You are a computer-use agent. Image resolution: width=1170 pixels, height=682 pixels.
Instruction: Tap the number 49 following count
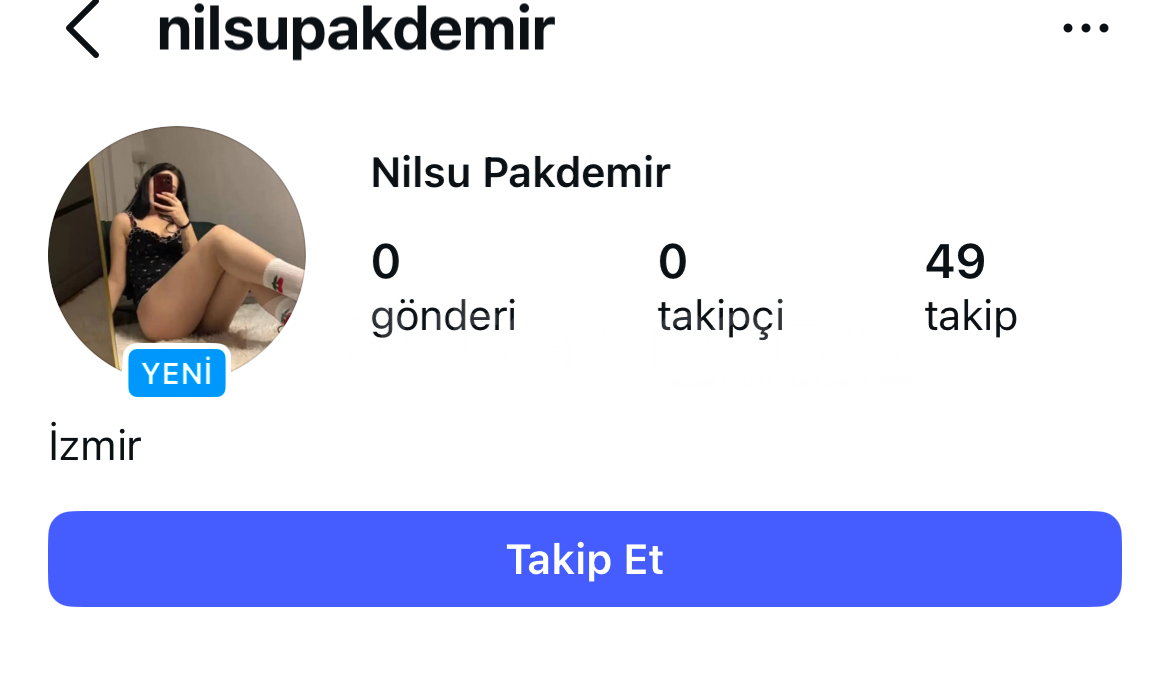(x=955, y=262)
